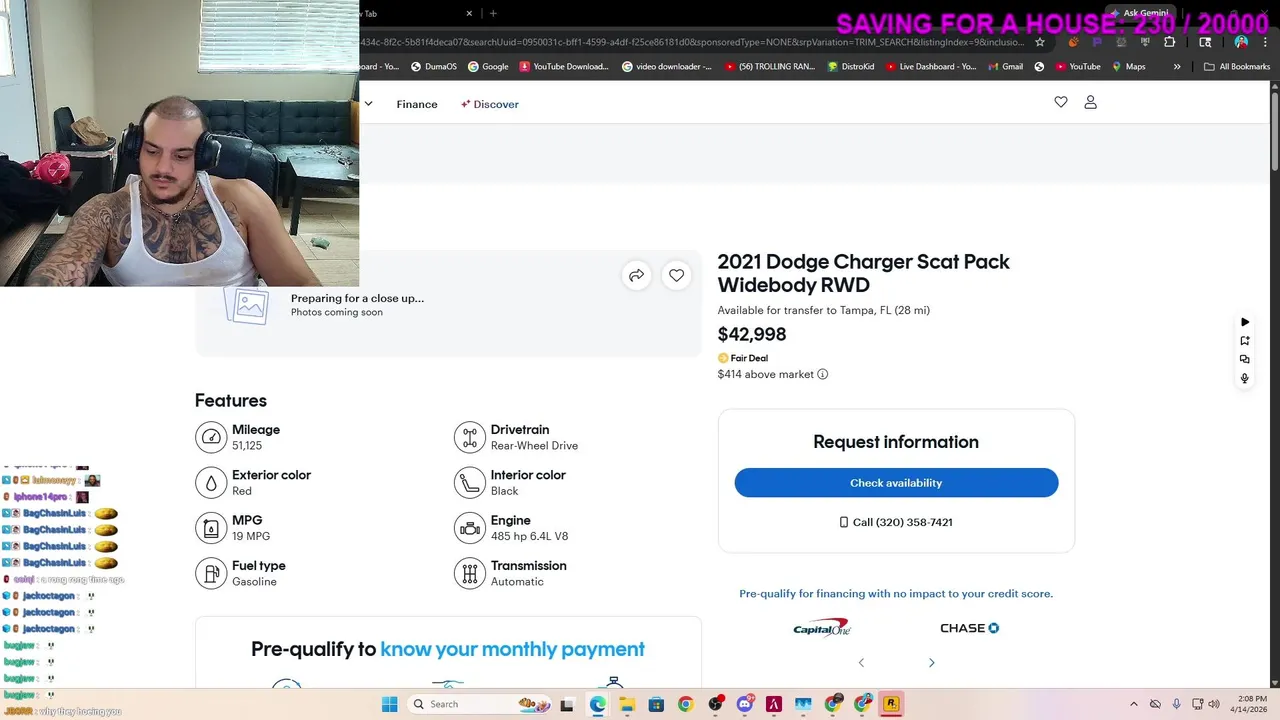
Task: Click the Interior color seat icon
Action: (x=470, y=482)
